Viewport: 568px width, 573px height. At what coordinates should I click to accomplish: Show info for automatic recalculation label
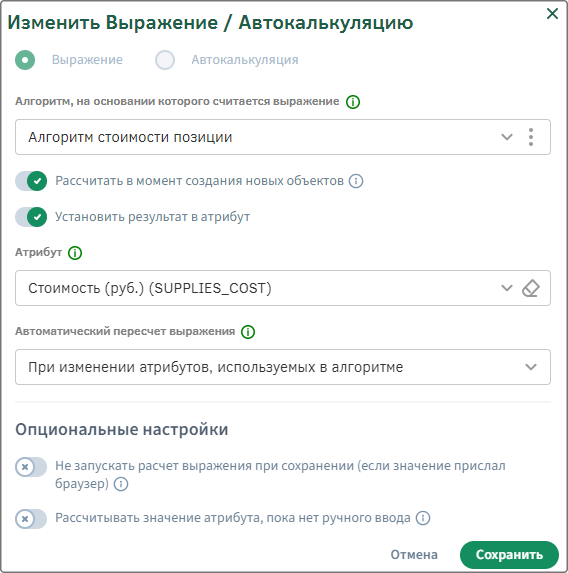(x=248, y=332)
